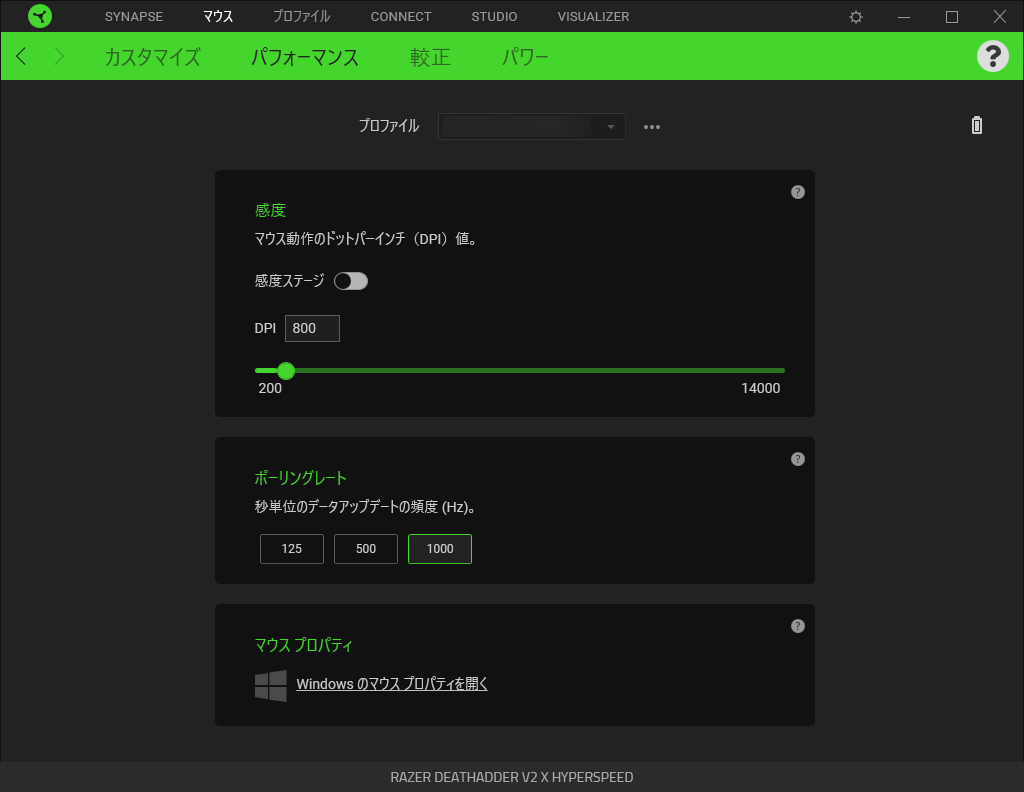Close the Synapse window
Viewport: 1024px width, 792px height.
(x=999, y=16)
